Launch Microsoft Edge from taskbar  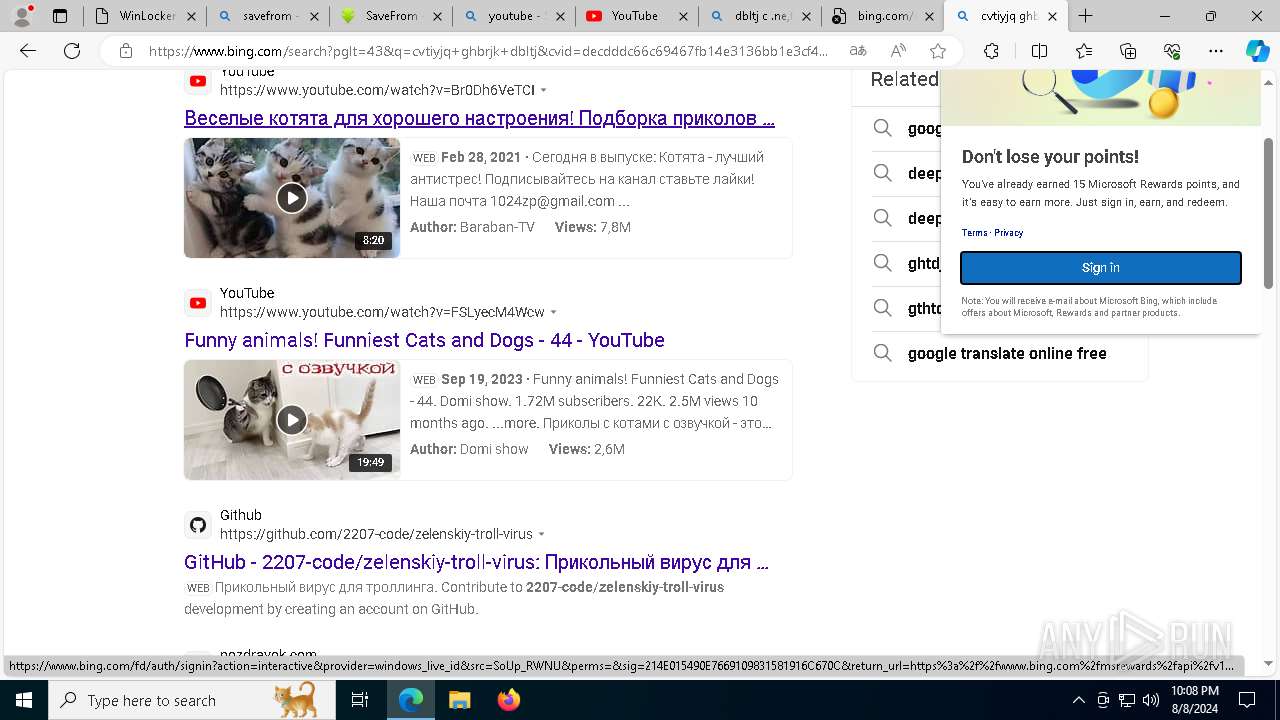(x=411, y=700)
